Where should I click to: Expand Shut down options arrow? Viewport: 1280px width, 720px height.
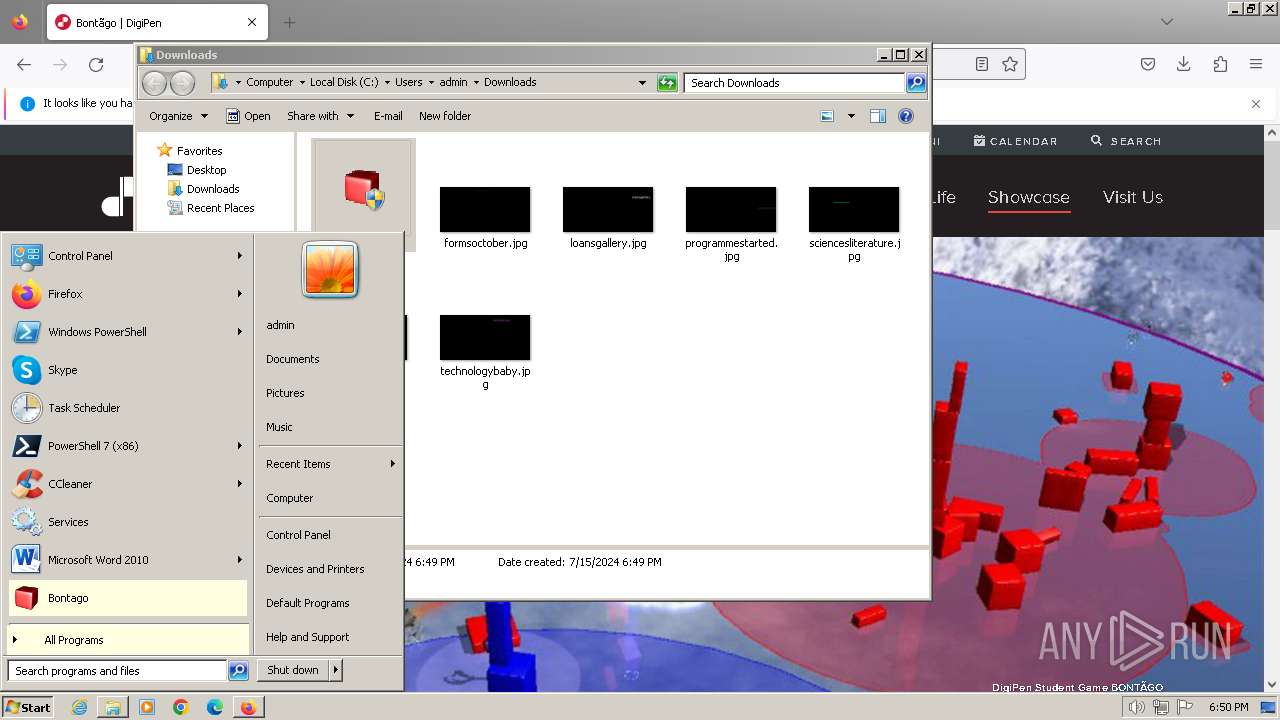336,670
